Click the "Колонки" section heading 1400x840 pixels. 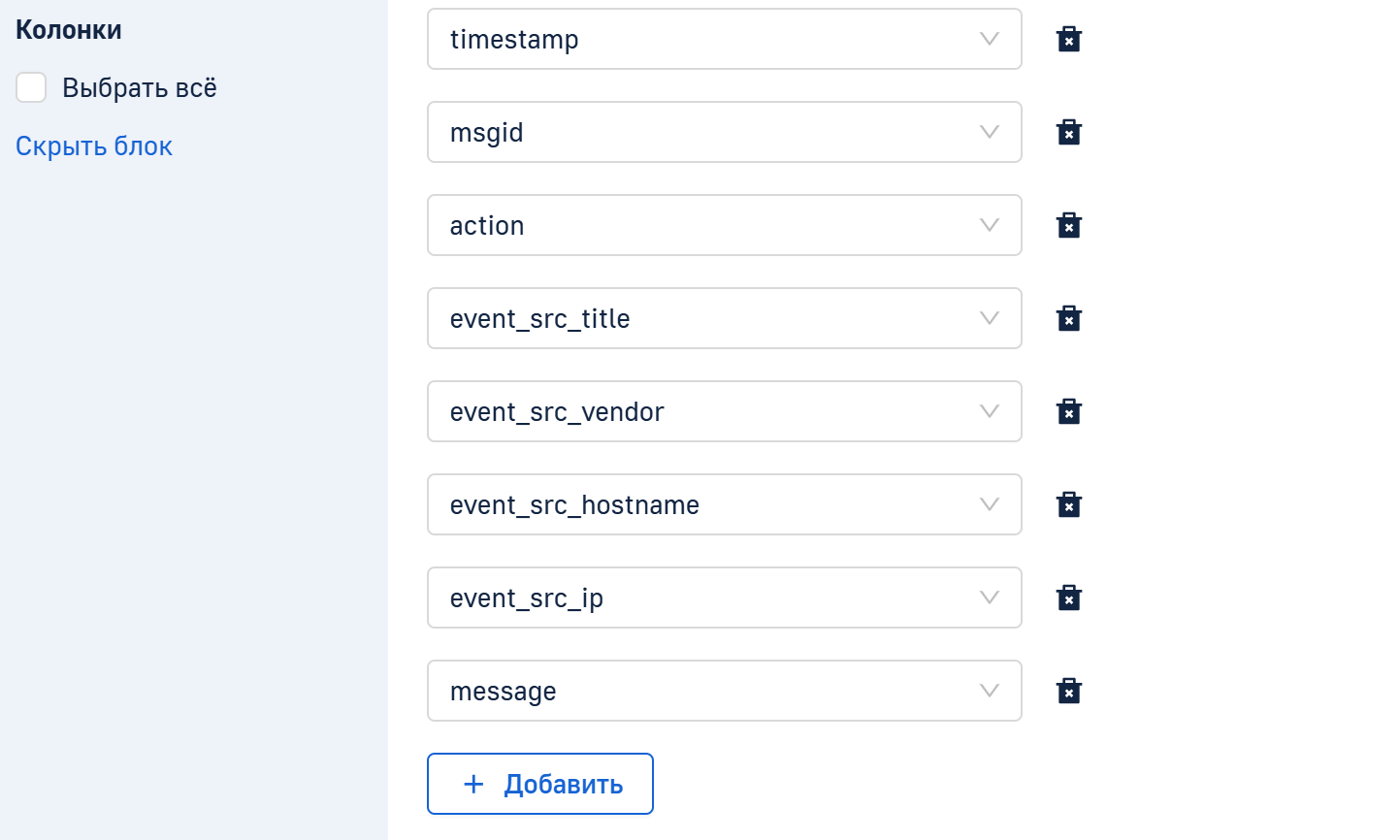69,30
